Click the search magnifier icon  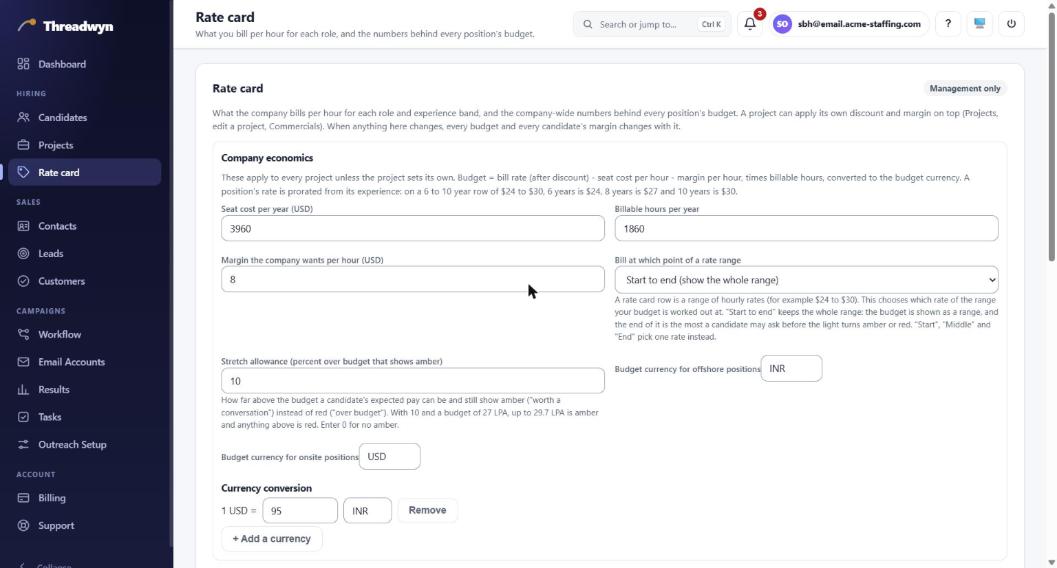click(588, 24)
